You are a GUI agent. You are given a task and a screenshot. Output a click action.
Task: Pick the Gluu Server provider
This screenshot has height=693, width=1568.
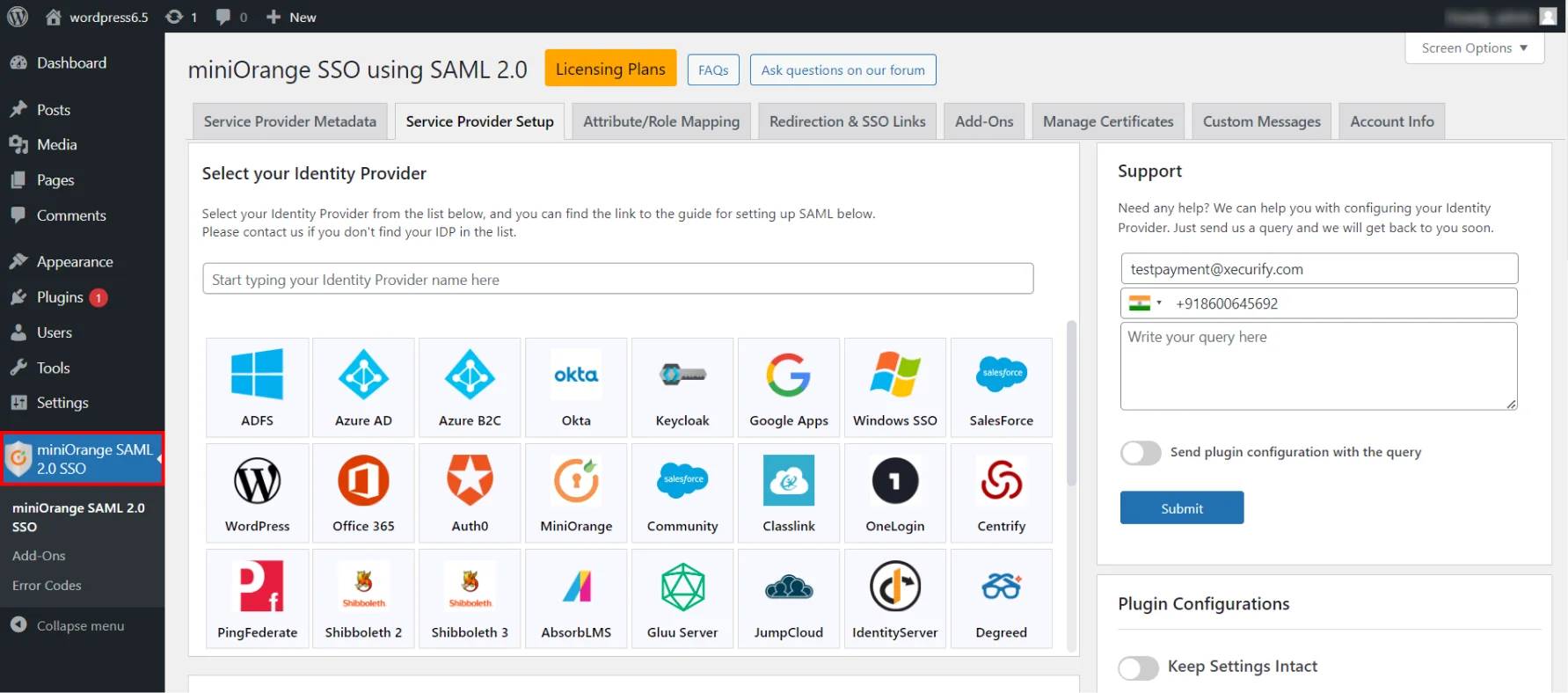682,599
